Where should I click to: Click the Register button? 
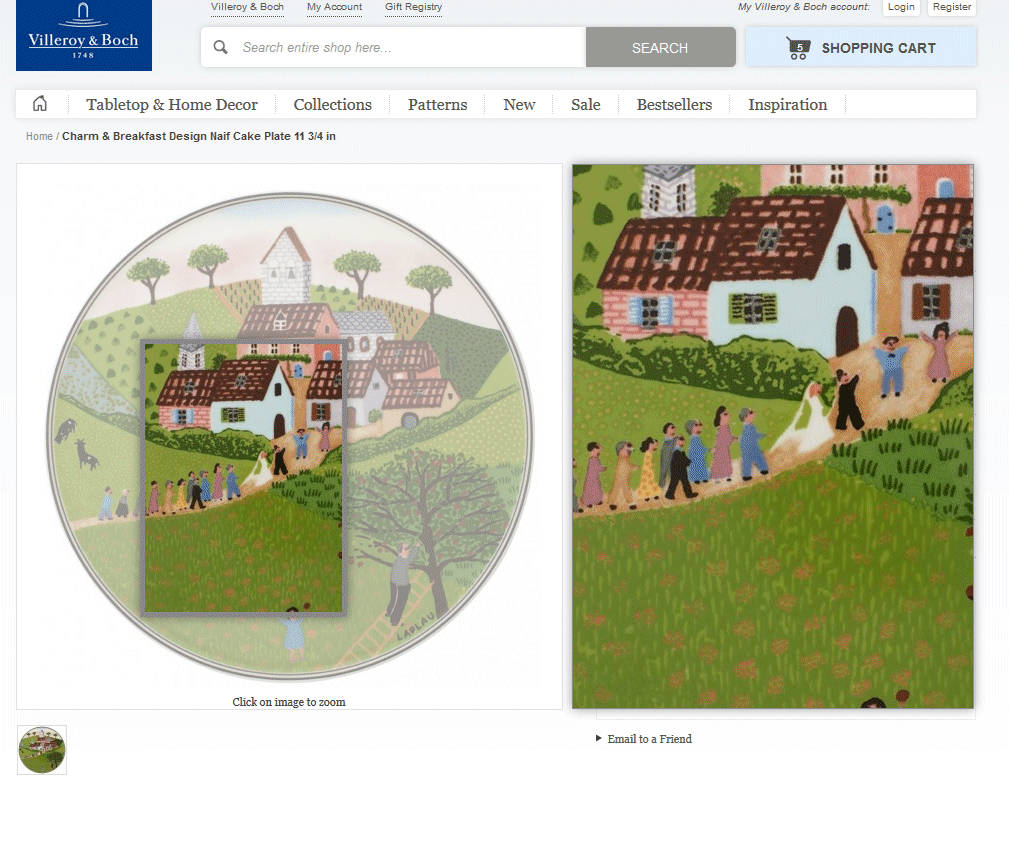[x=952, y=7]
